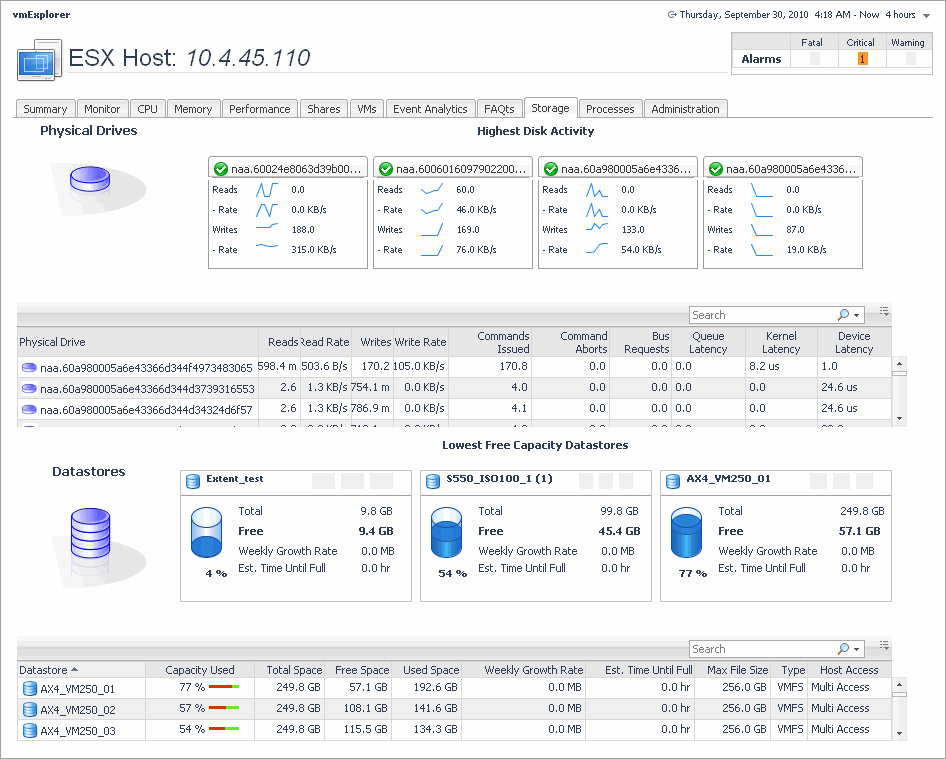This screenshot has height=759, width=946.
Task: Open the datastore table column customizer icon
Action: (884, 646)
